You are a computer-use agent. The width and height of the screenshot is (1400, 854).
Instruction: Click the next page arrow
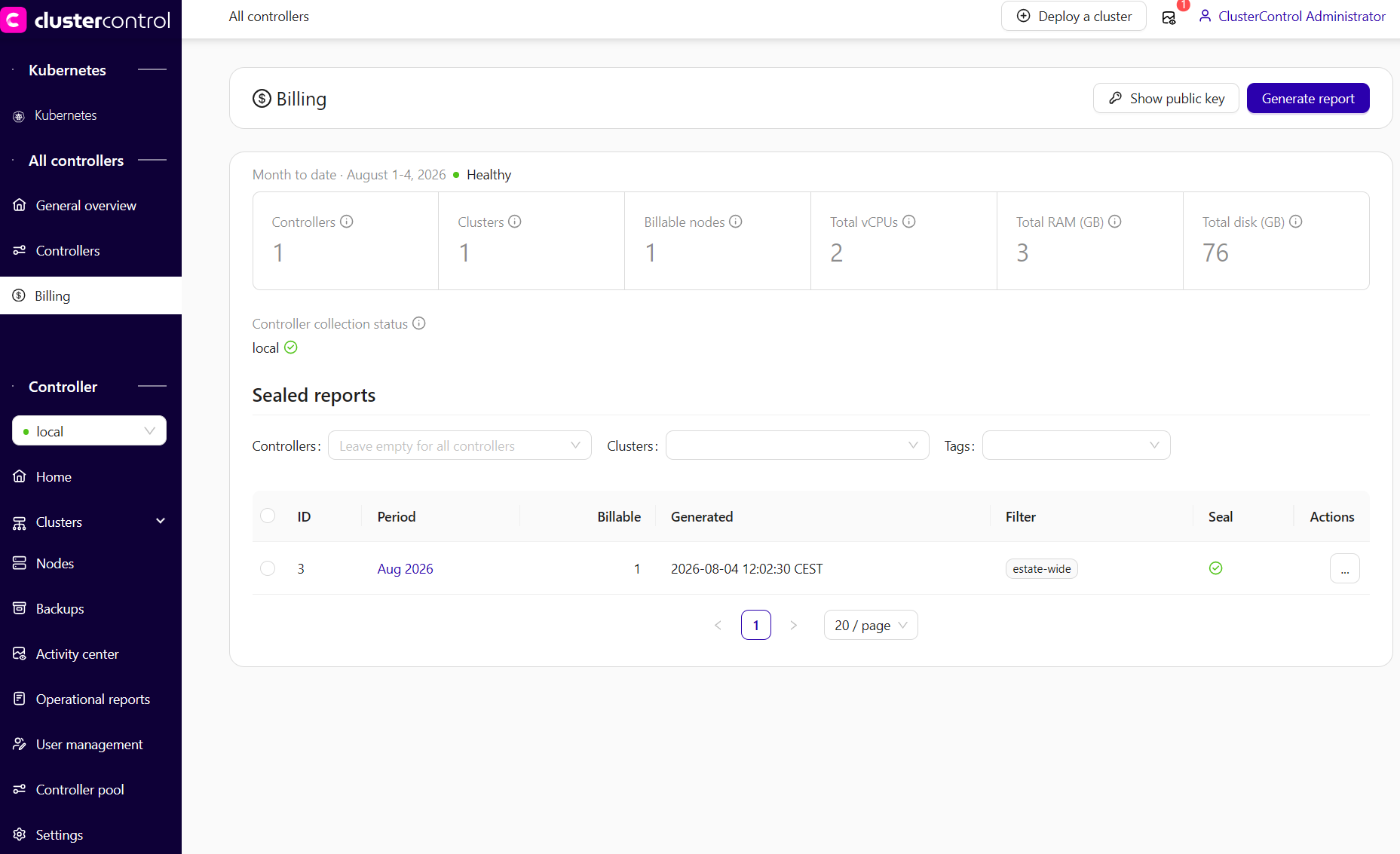[x=793, y=625]
